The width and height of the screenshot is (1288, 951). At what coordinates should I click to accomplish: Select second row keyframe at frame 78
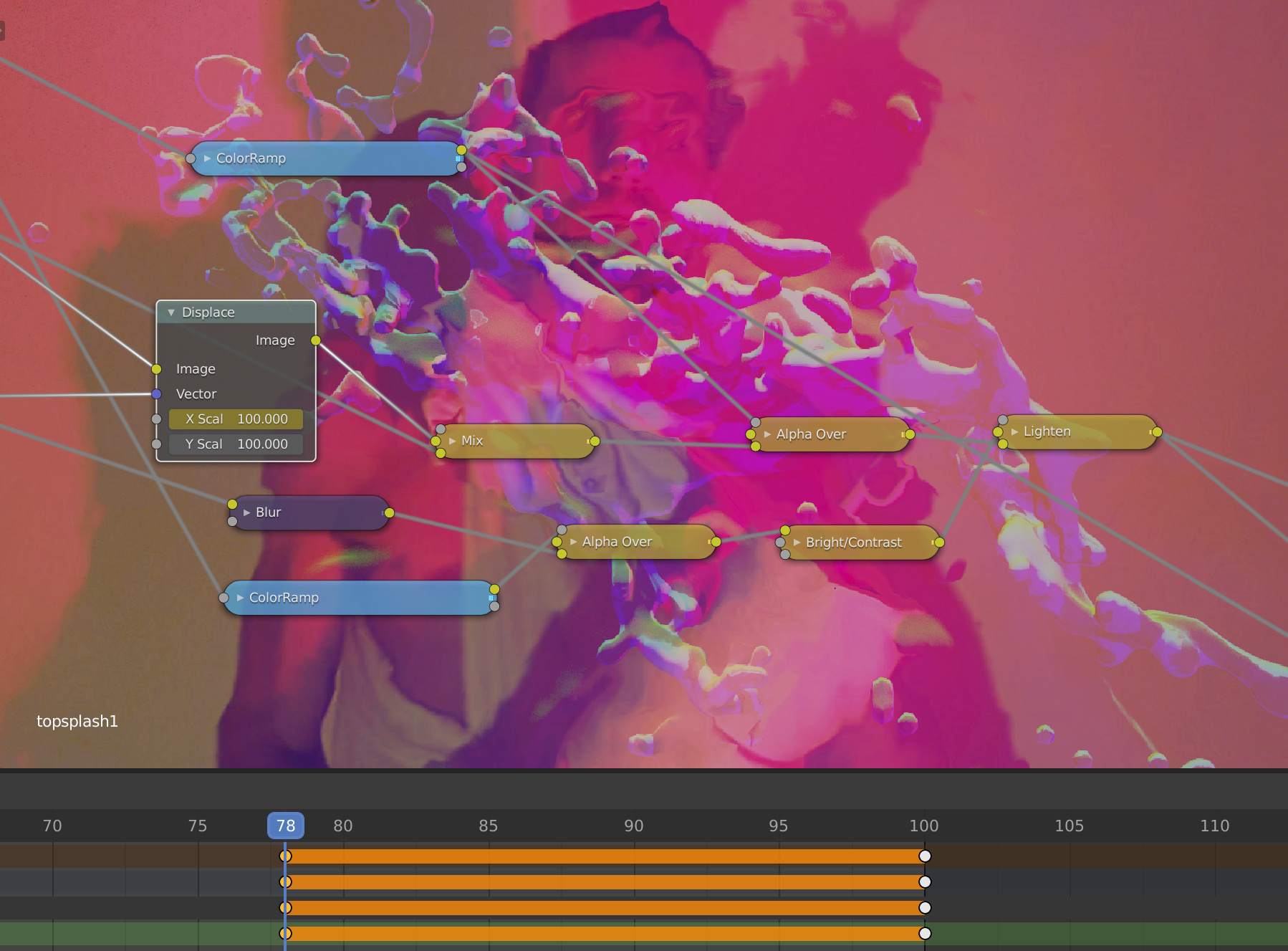[286, 881]
